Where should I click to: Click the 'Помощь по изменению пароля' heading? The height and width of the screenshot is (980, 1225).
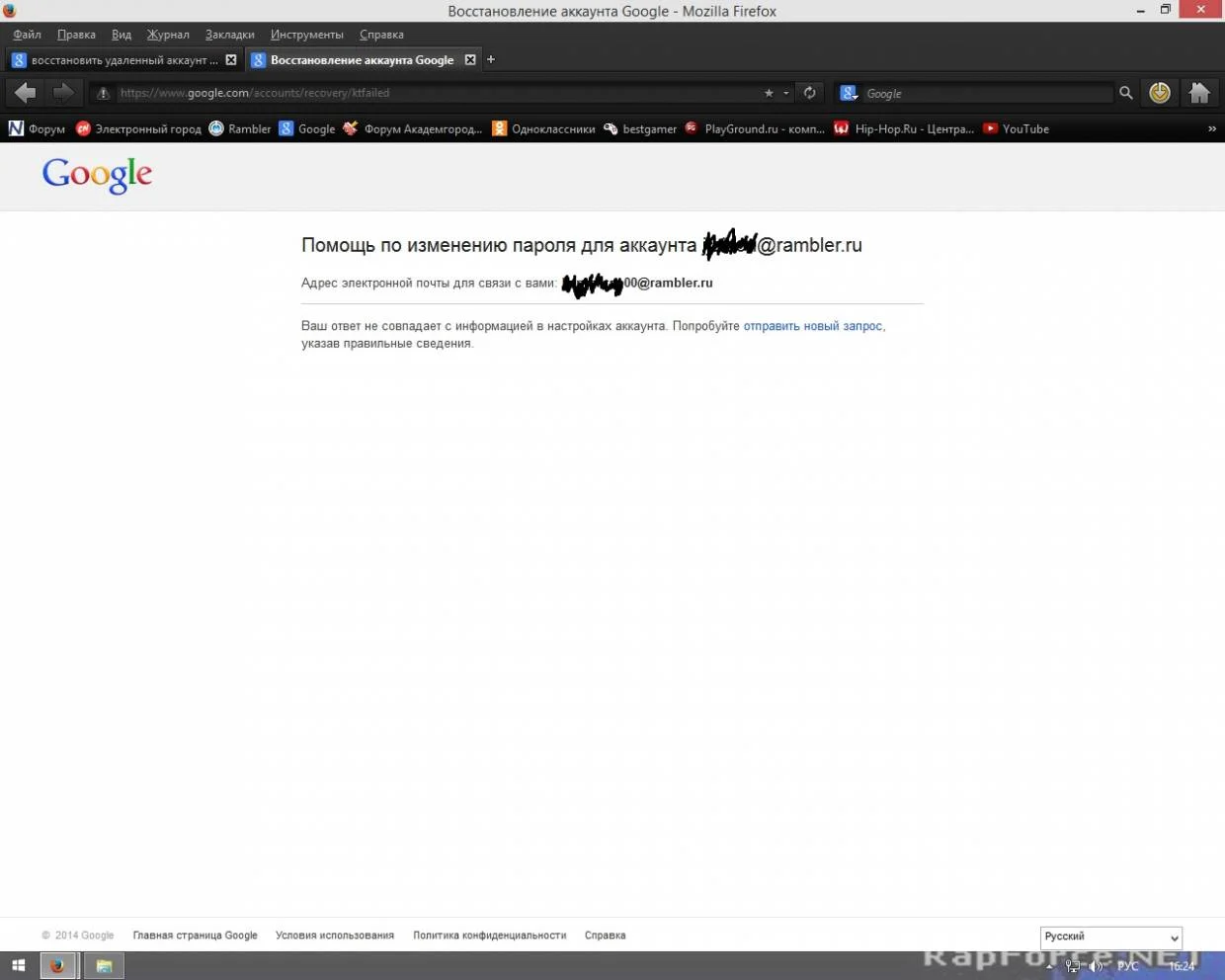[582, 245]
